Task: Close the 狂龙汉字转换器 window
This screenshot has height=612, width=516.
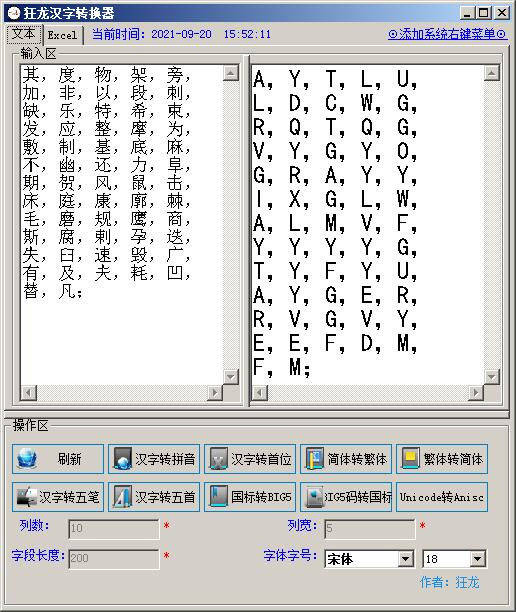Action: coord(502,13)
